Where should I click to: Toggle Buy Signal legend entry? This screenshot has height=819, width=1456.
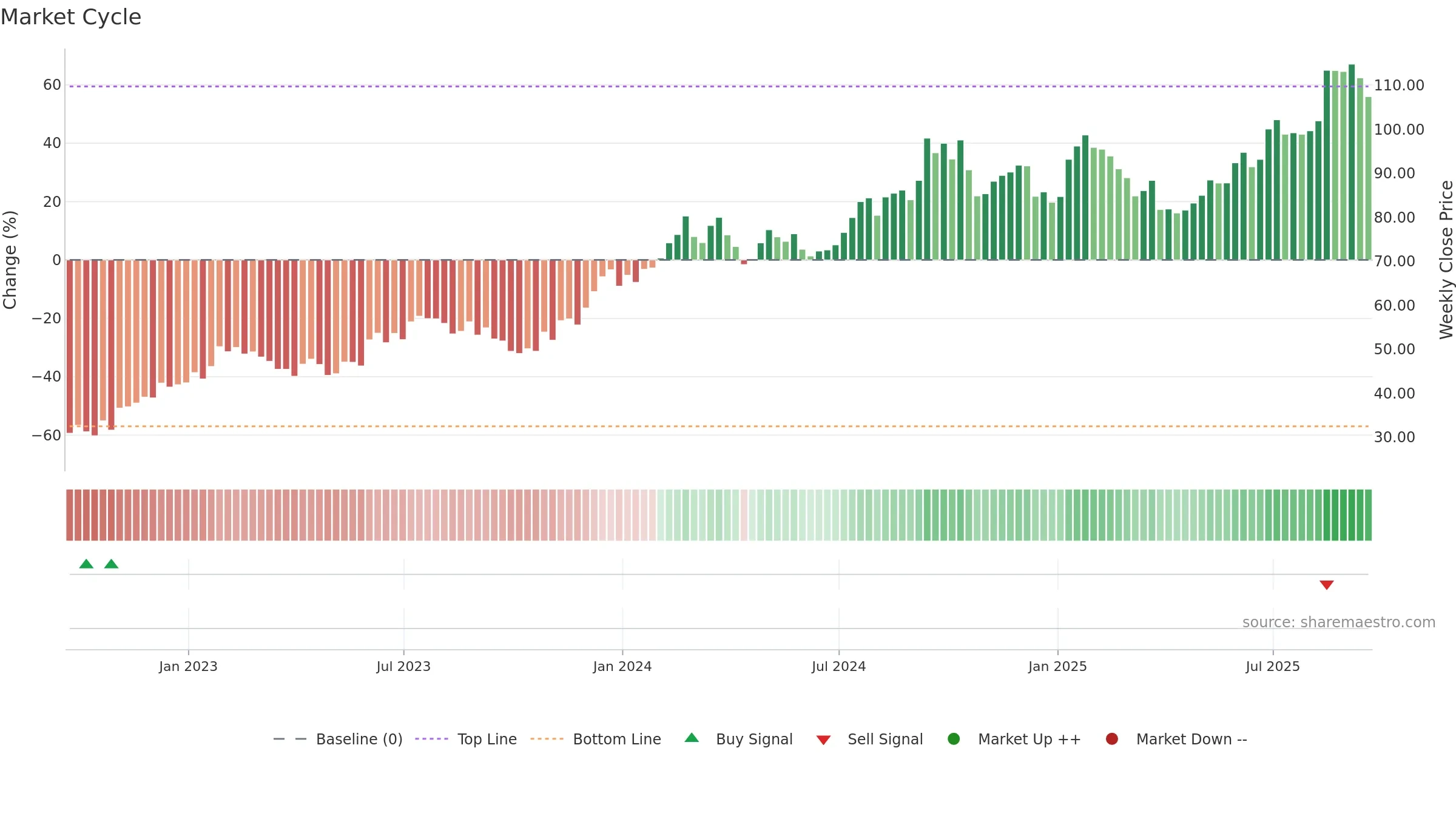click(x=738, y=739)
